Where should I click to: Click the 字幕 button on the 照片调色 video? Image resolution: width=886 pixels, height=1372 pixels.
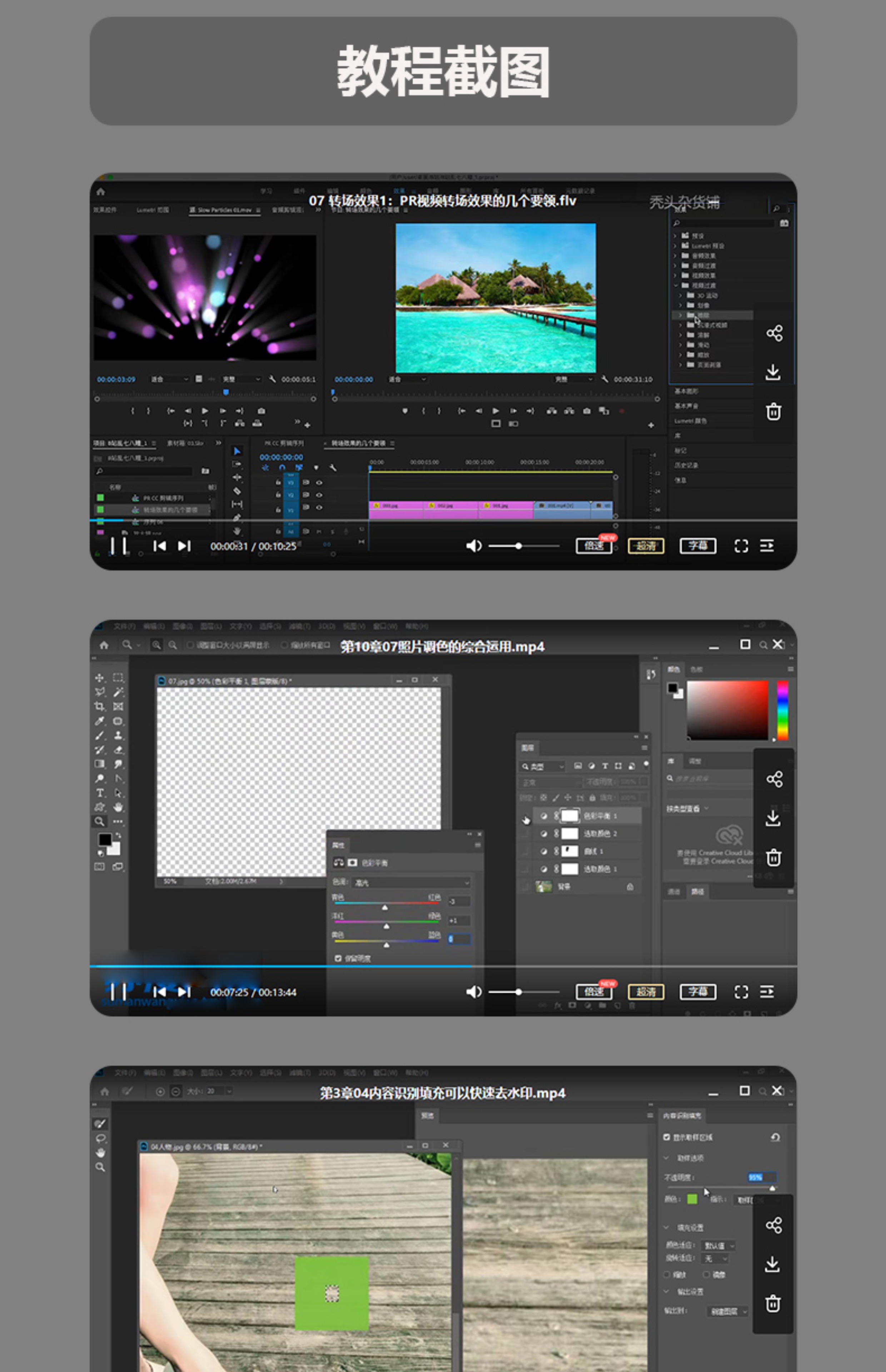tap(697, 992)
